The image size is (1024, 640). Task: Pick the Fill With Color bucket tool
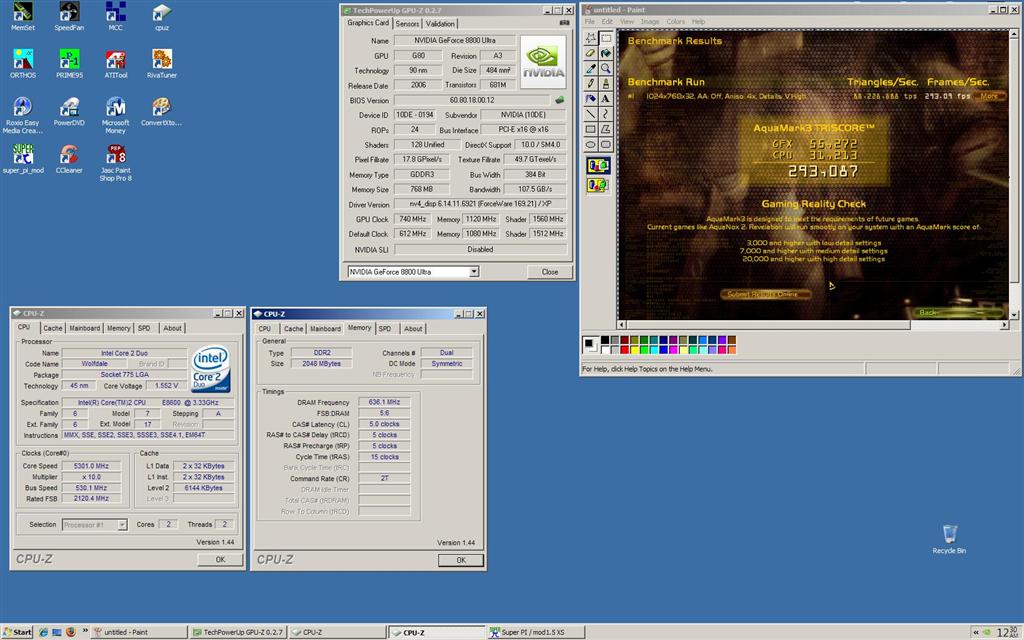[x=606, y=53]
